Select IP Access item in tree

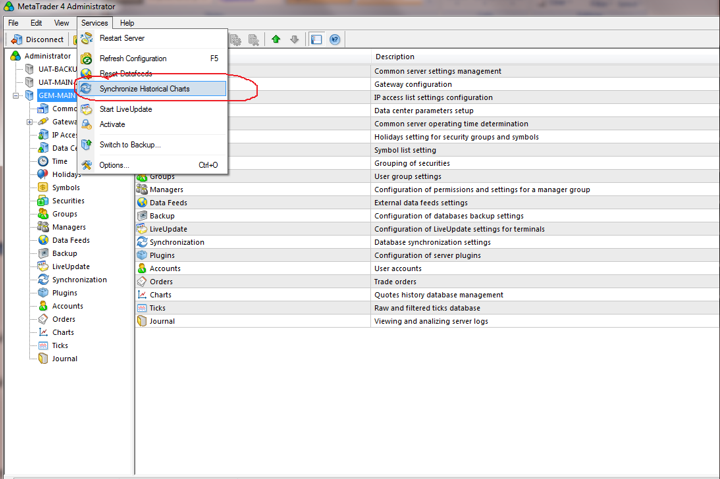pos(64,135)
